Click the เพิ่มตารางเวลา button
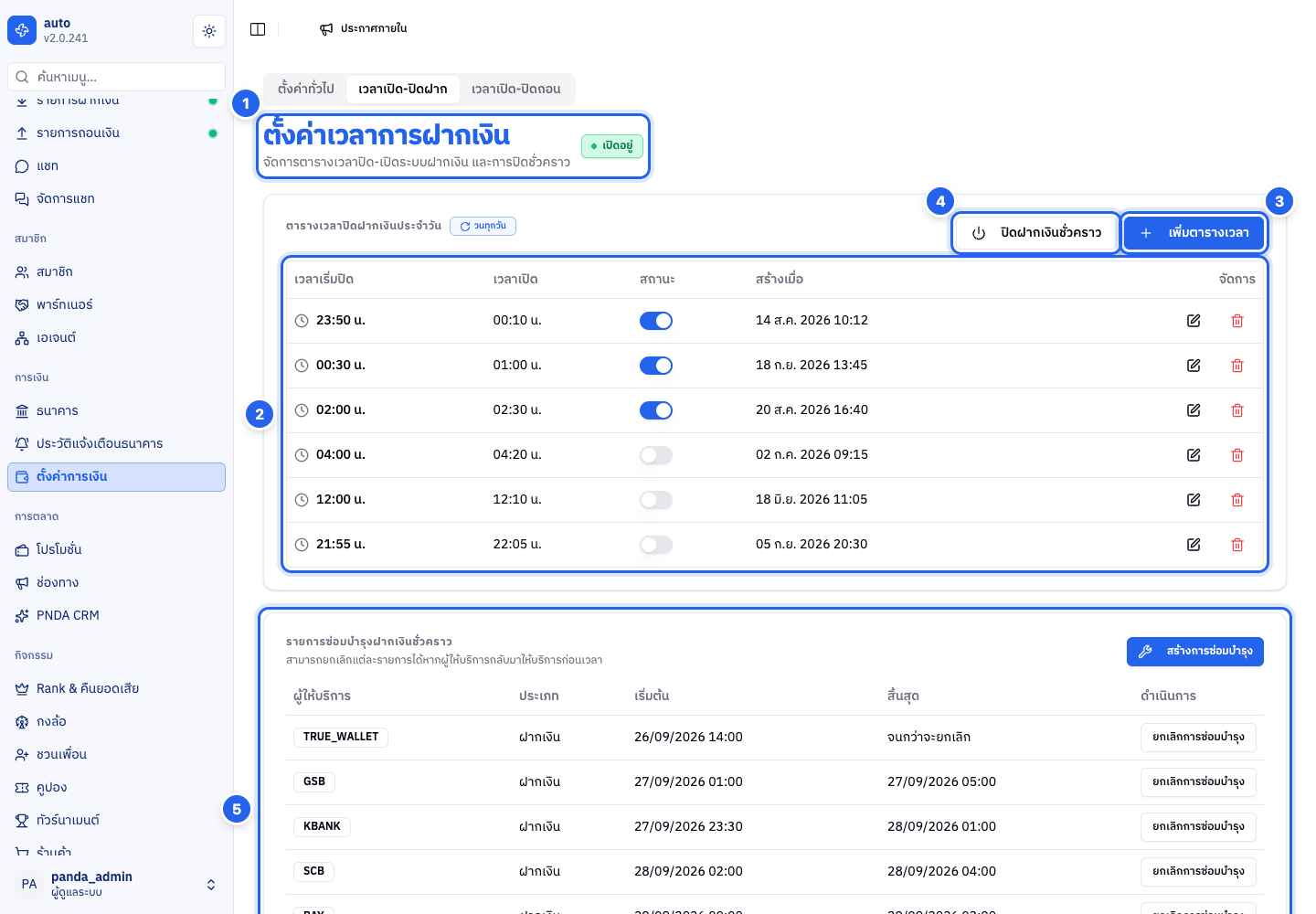 (x=1194, y=233)
